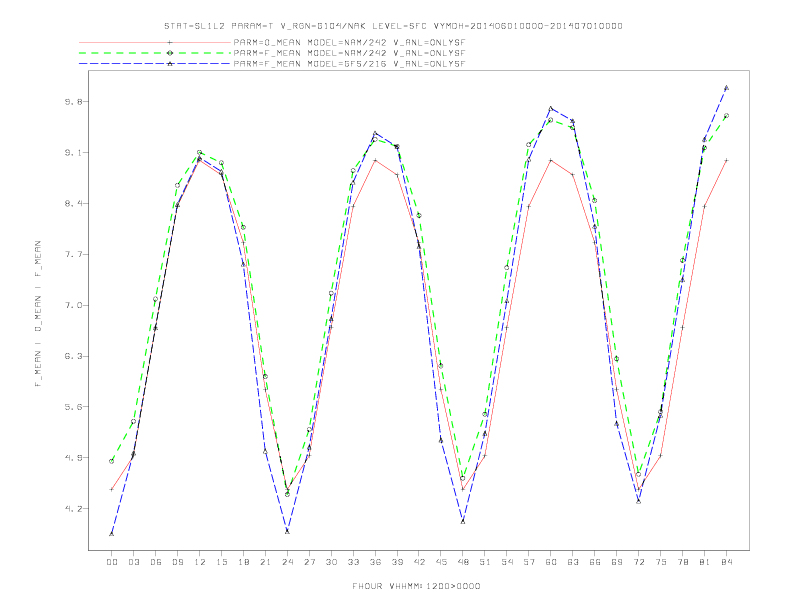
Task: Click the x-axis title FHOUR VHHMM:1200>0000
Action: 416,586
